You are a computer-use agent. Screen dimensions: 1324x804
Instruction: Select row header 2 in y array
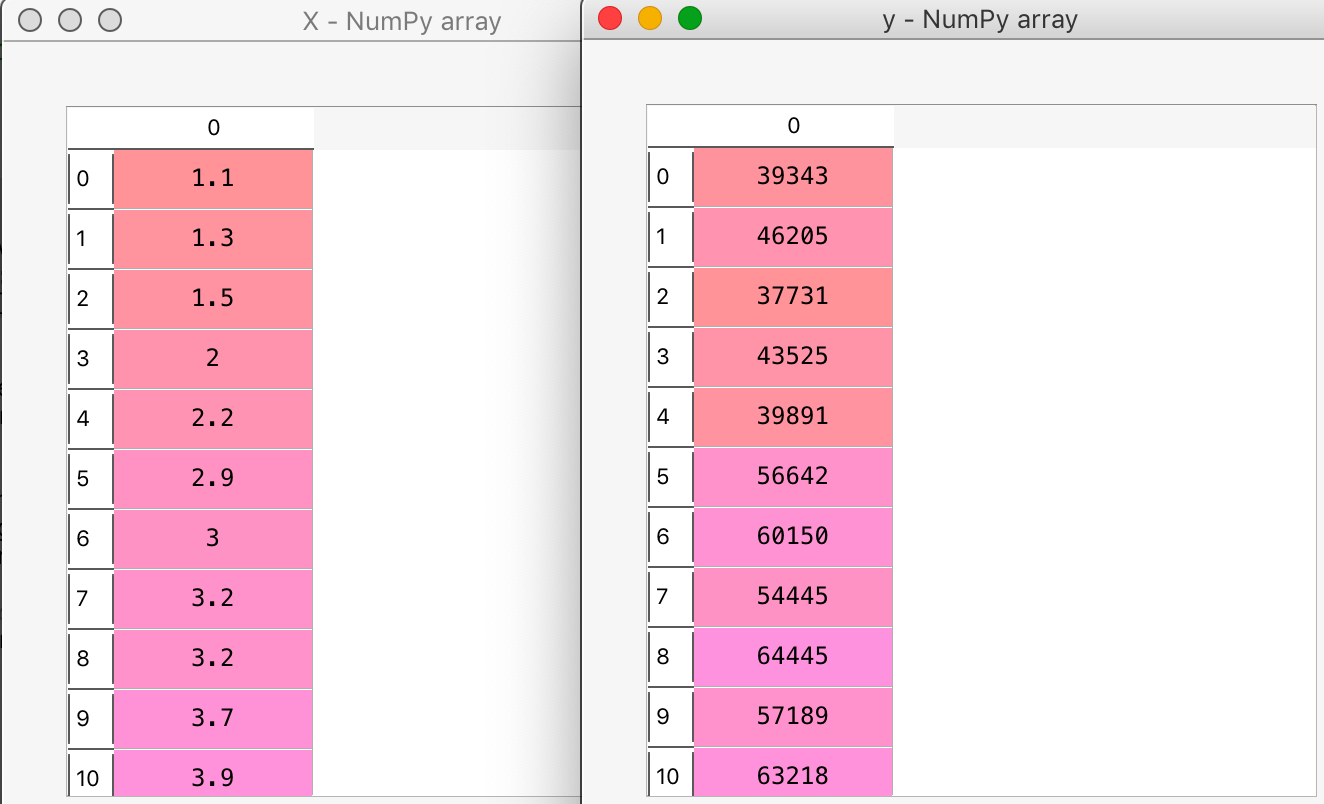point(671,297)
